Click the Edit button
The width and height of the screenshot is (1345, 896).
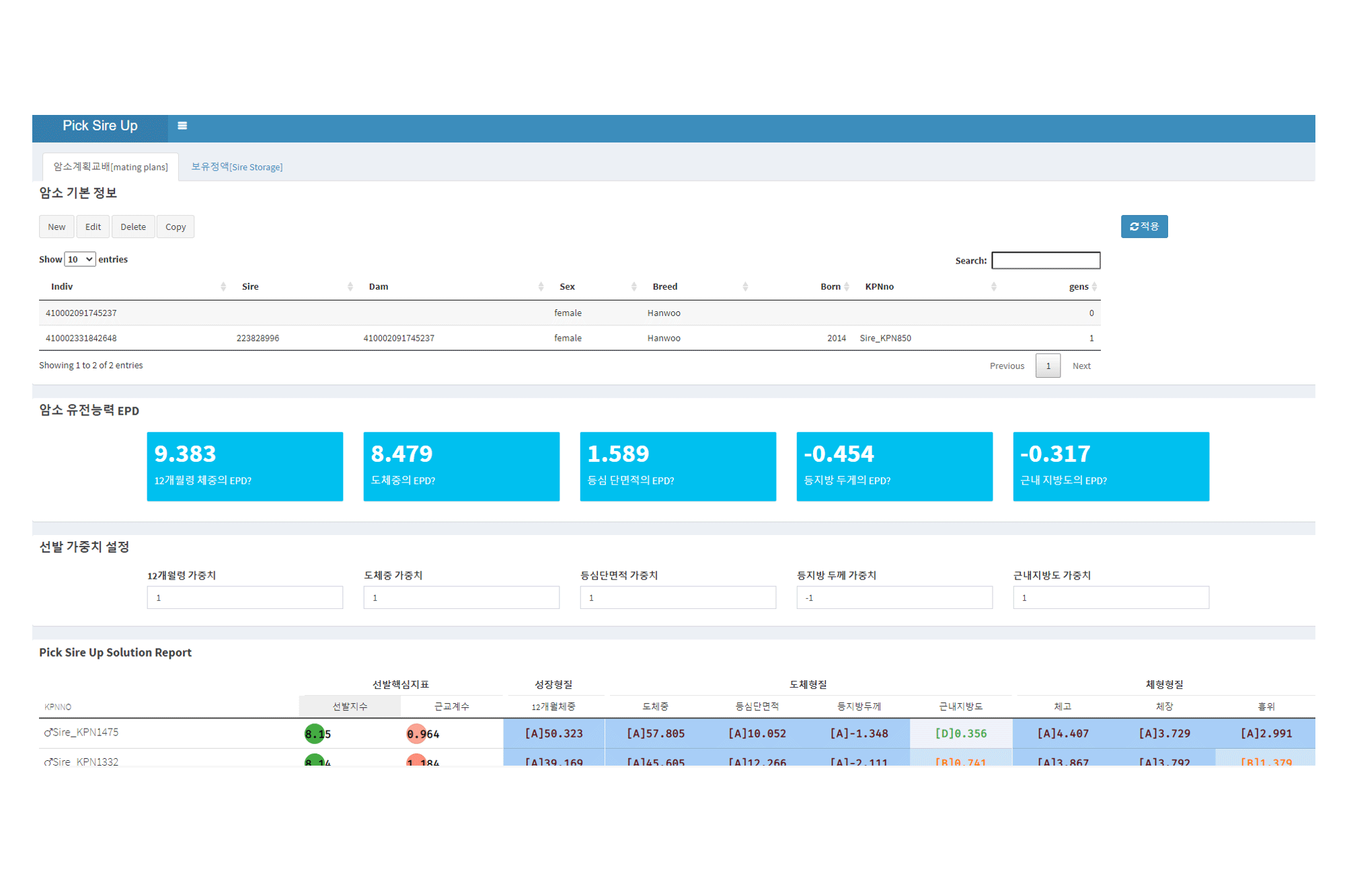coord(93,227)
